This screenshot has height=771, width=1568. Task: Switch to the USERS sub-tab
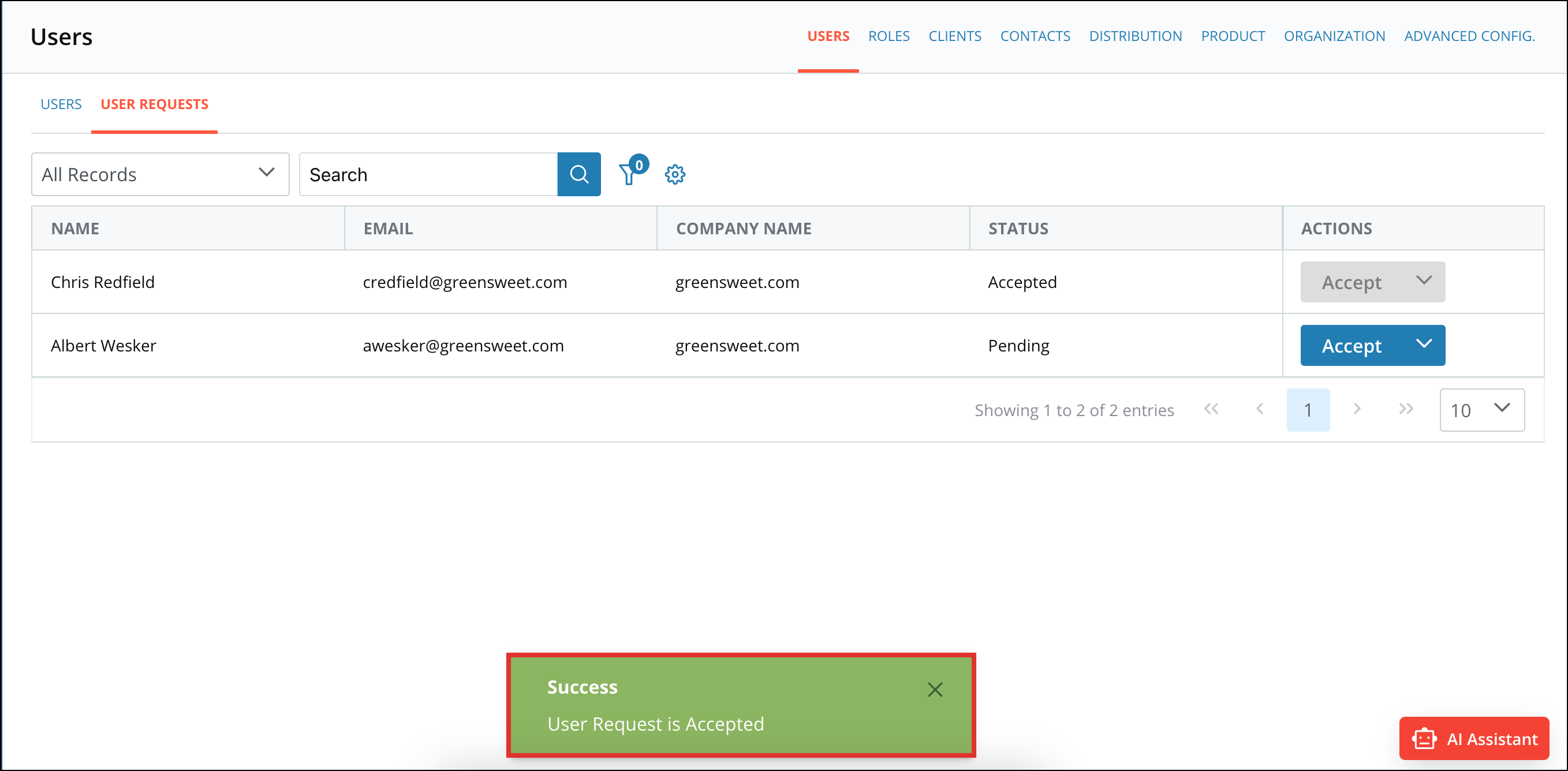pyautogui.click(x=61, y=104)
